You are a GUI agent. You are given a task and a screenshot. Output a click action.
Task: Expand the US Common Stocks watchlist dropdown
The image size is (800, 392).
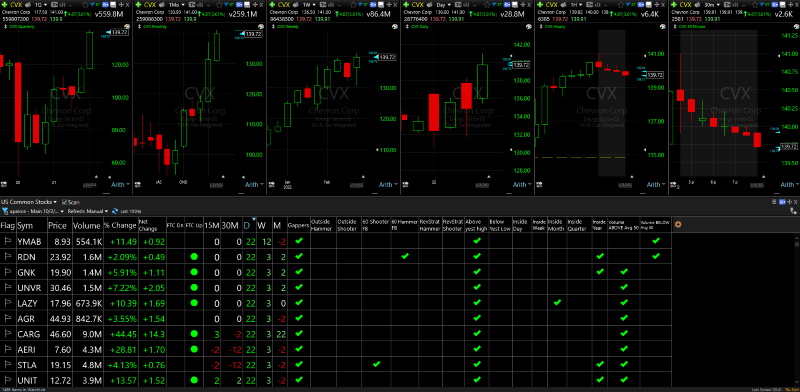pos(29,202)
